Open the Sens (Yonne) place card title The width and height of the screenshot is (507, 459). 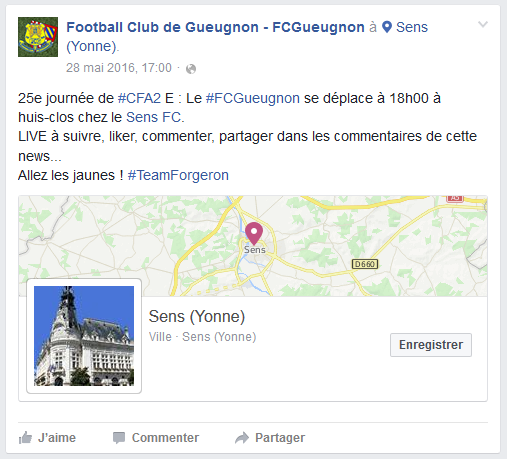pos(197,316)
